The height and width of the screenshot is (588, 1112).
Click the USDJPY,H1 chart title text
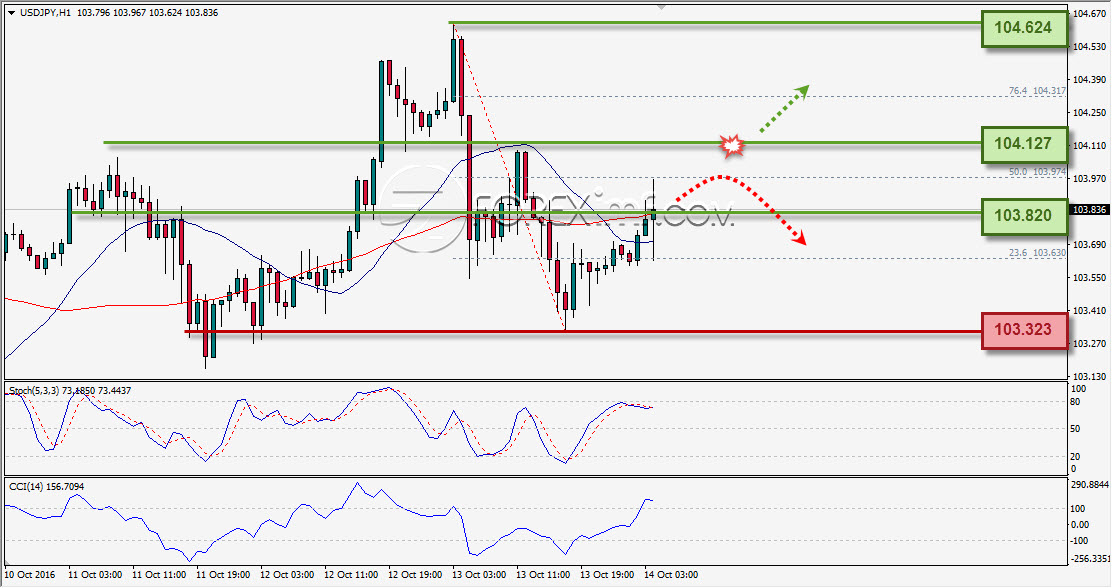tap(45, 13)
